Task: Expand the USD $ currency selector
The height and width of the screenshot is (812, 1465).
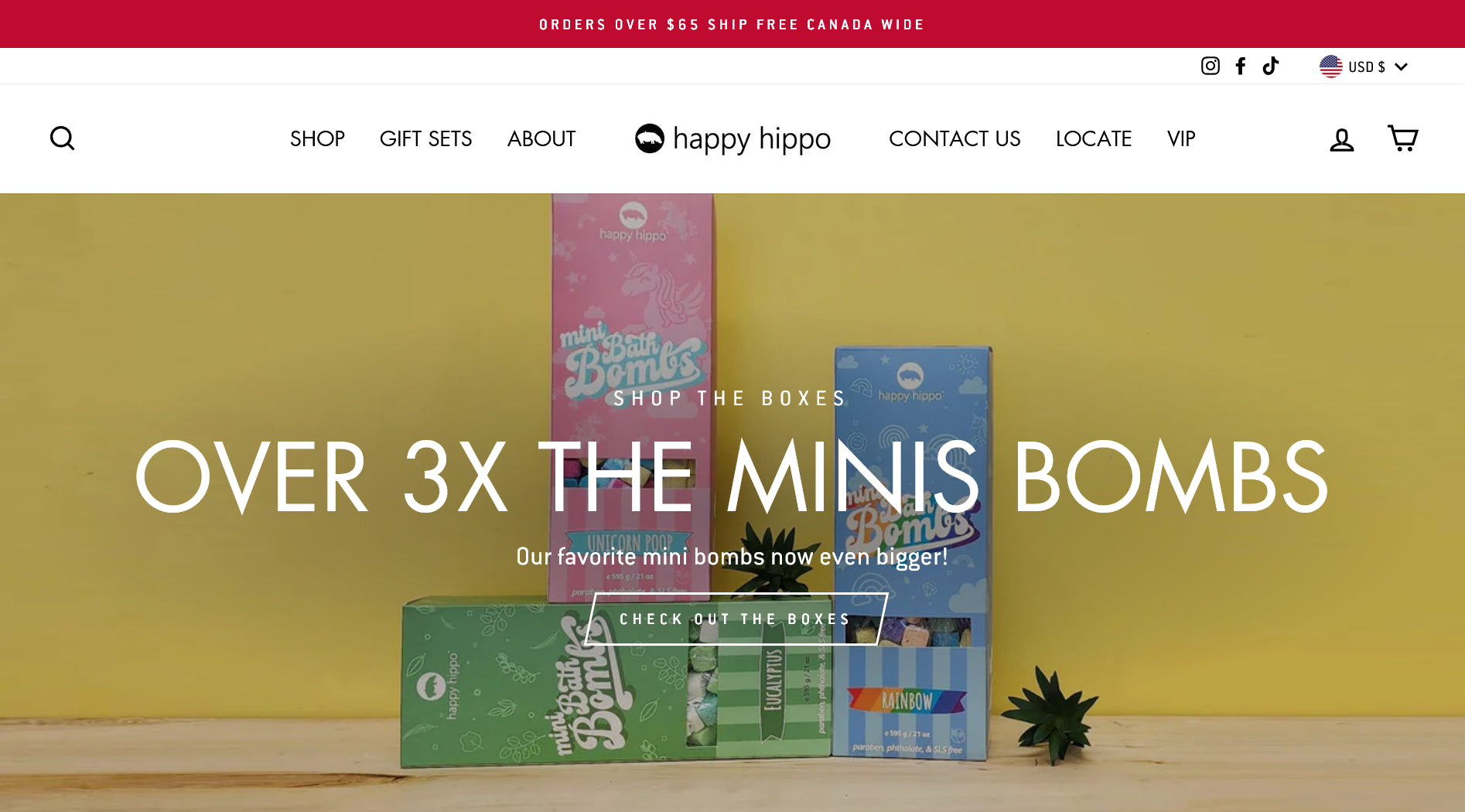Action: pyautogui.click(x=1364, y=67)
